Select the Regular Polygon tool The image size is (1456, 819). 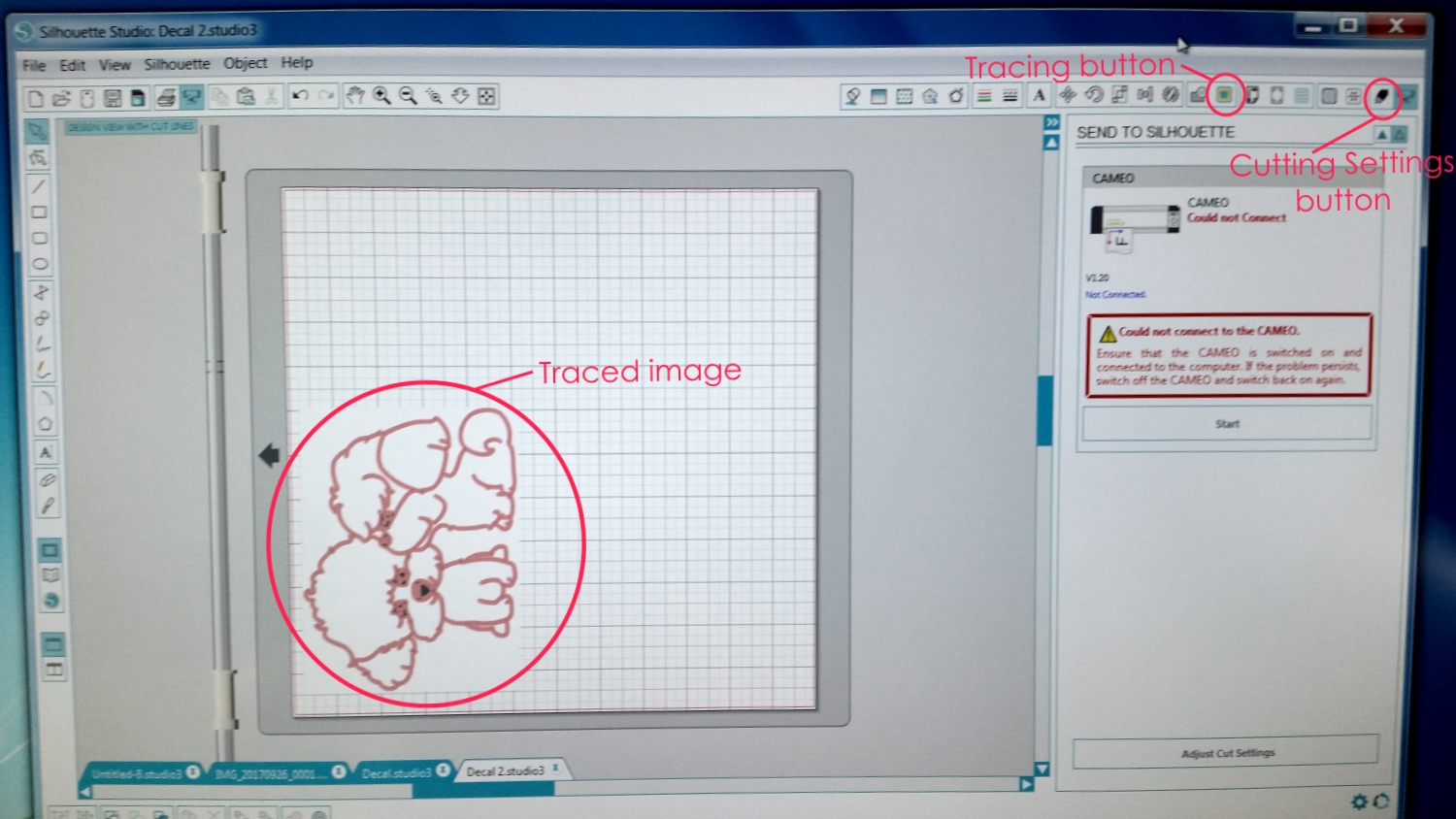point(45,424)
